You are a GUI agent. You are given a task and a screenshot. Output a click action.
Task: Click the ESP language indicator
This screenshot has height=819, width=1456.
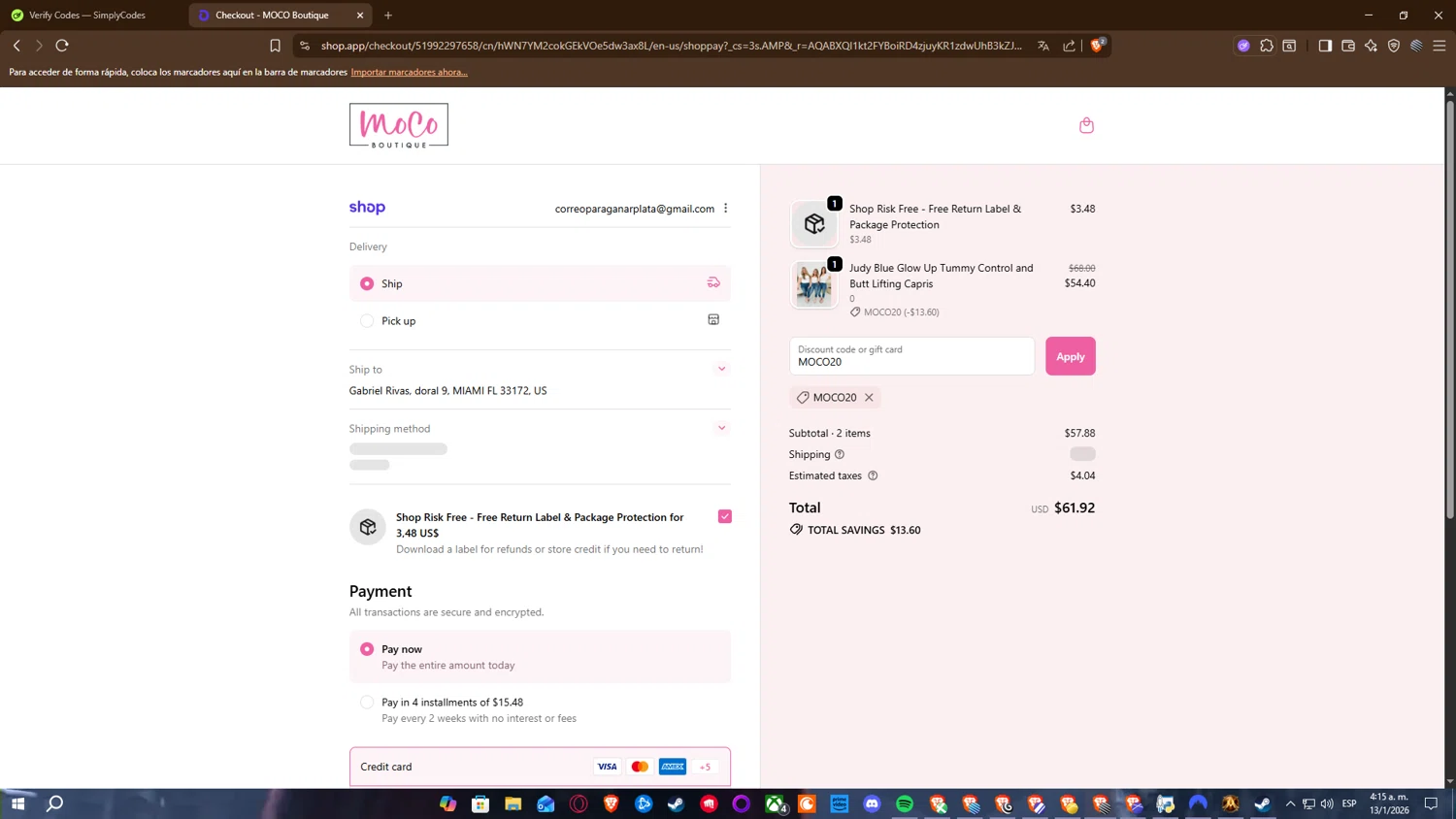[1349, 803]
